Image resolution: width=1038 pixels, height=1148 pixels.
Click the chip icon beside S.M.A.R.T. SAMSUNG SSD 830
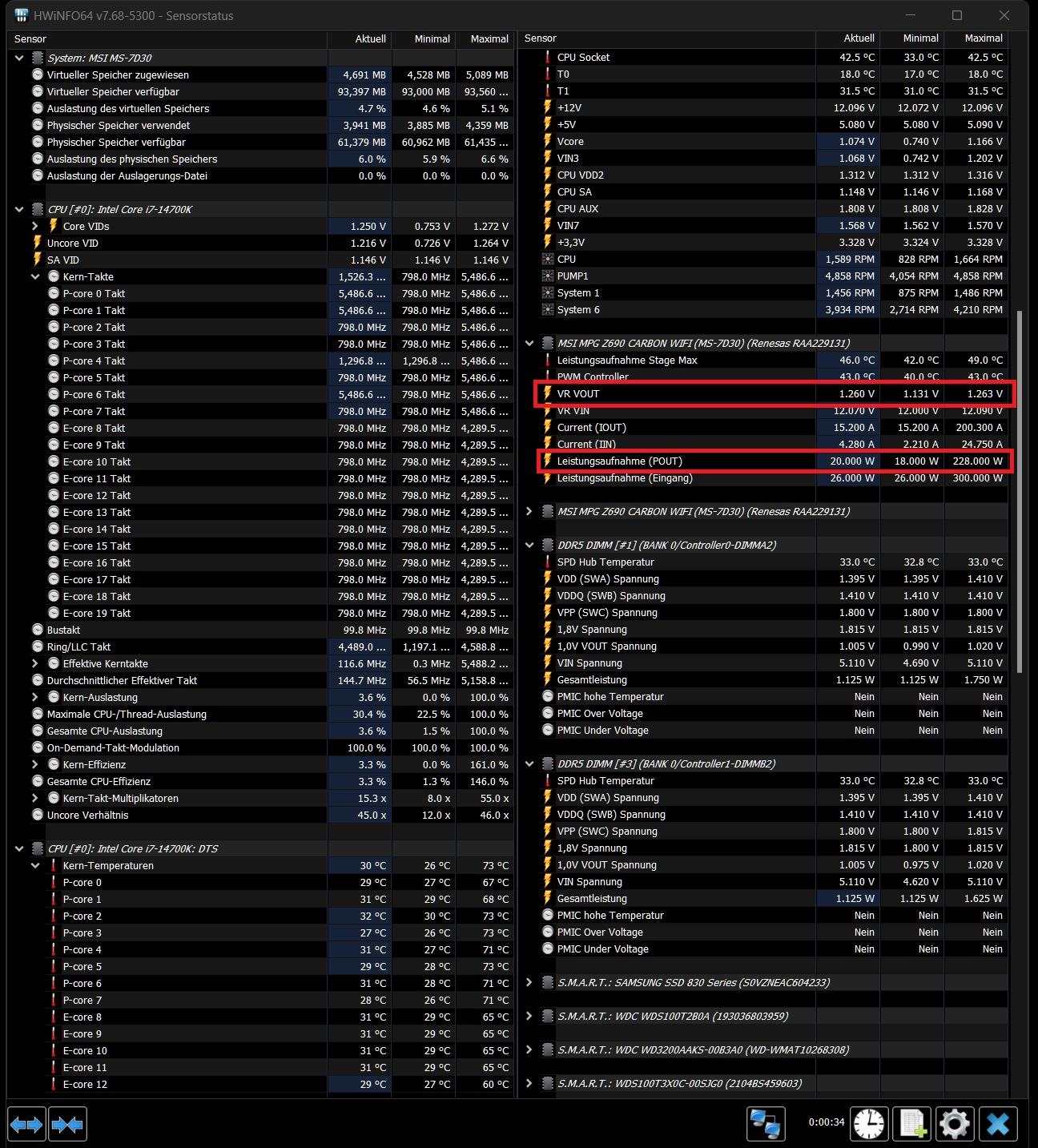548,982
